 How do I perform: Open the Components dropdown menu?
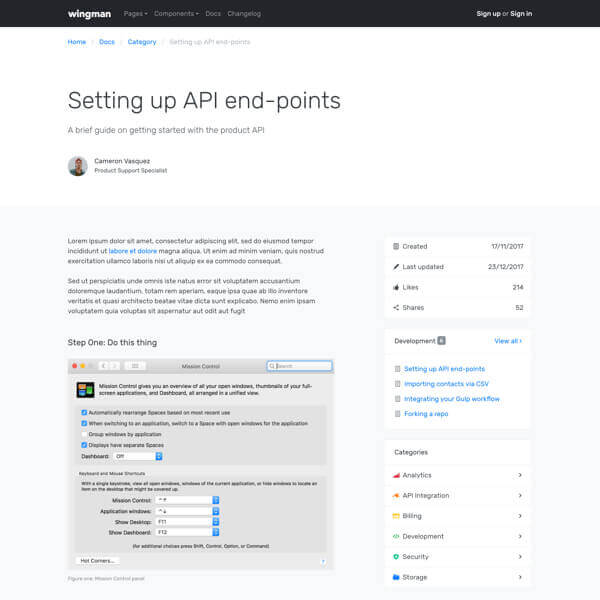click(176, 14)
